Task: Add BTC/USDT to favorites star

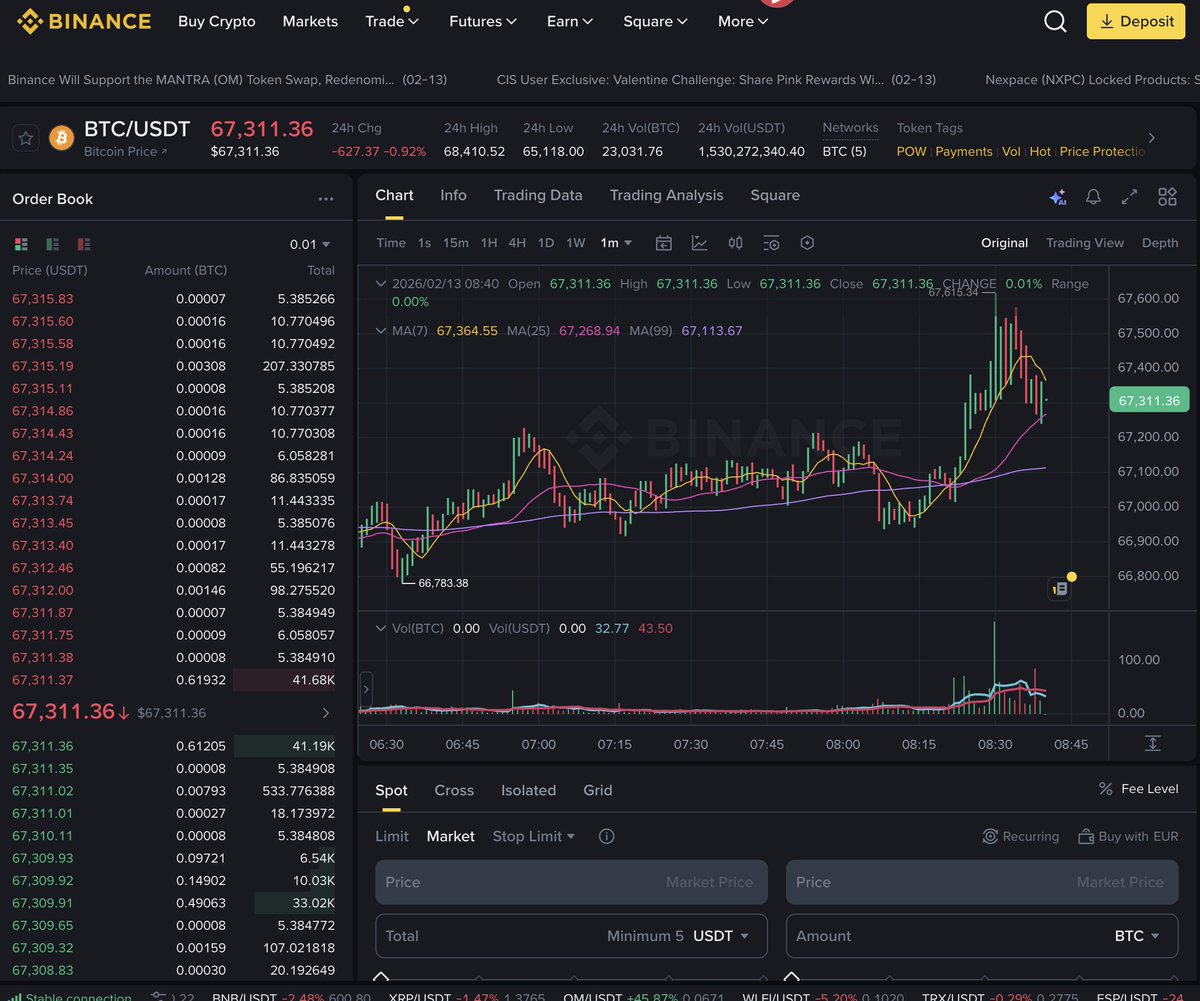Action: (26, 138)
